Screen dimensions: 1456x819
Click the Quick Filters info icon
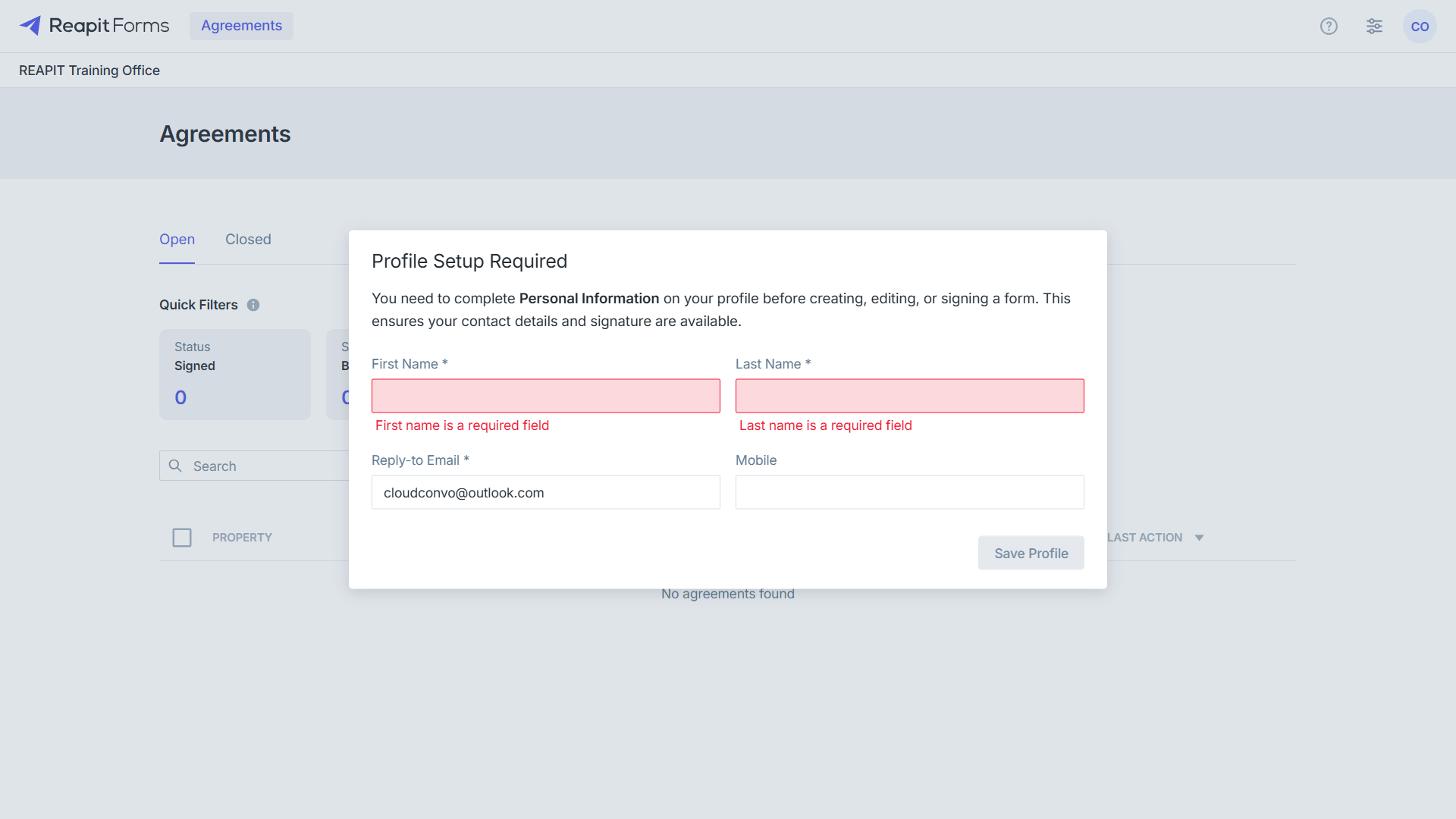coord(253,305)
